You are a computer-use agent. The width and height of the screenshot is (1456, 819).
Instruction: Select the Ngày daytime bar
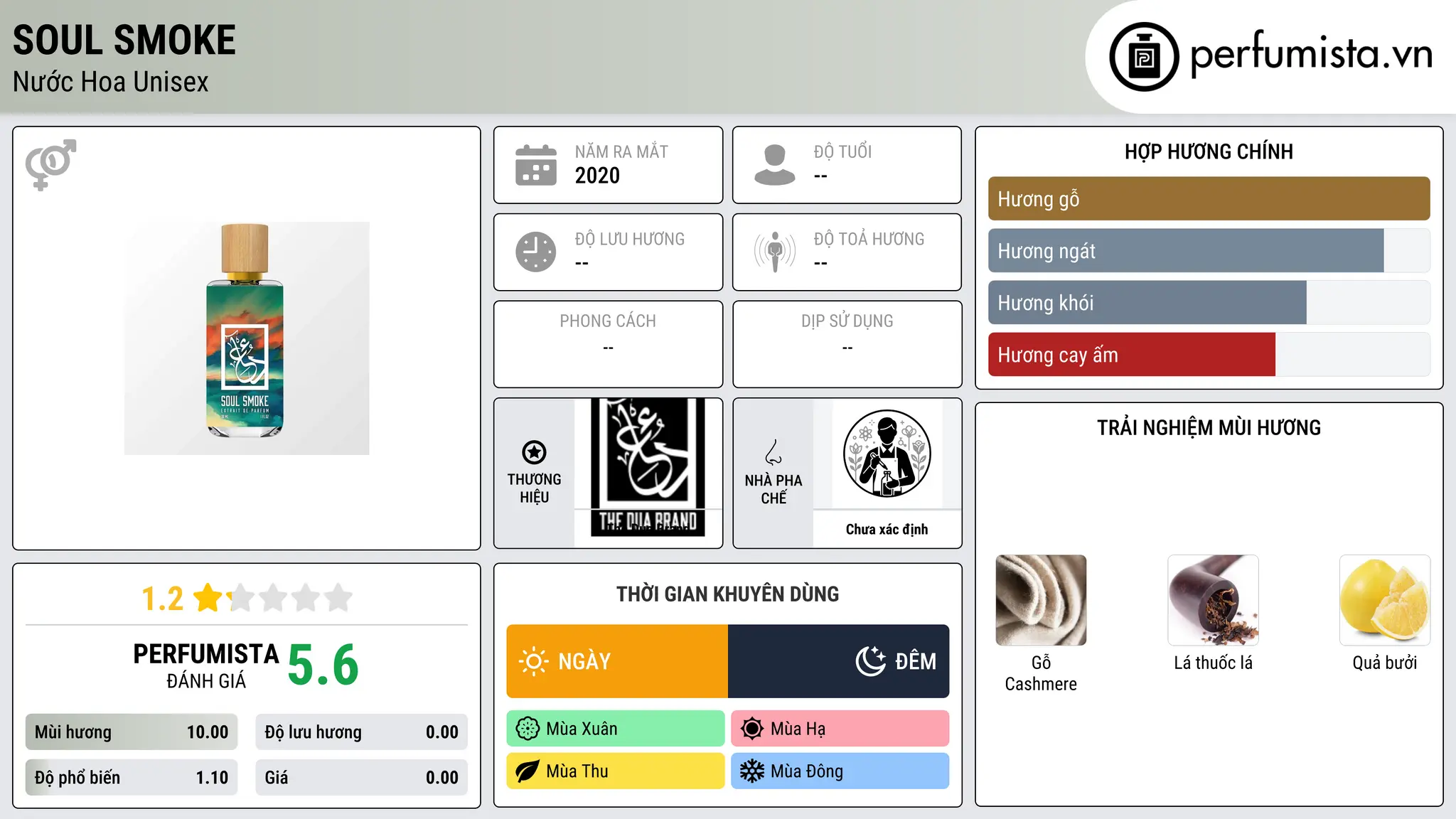(617, 661)
